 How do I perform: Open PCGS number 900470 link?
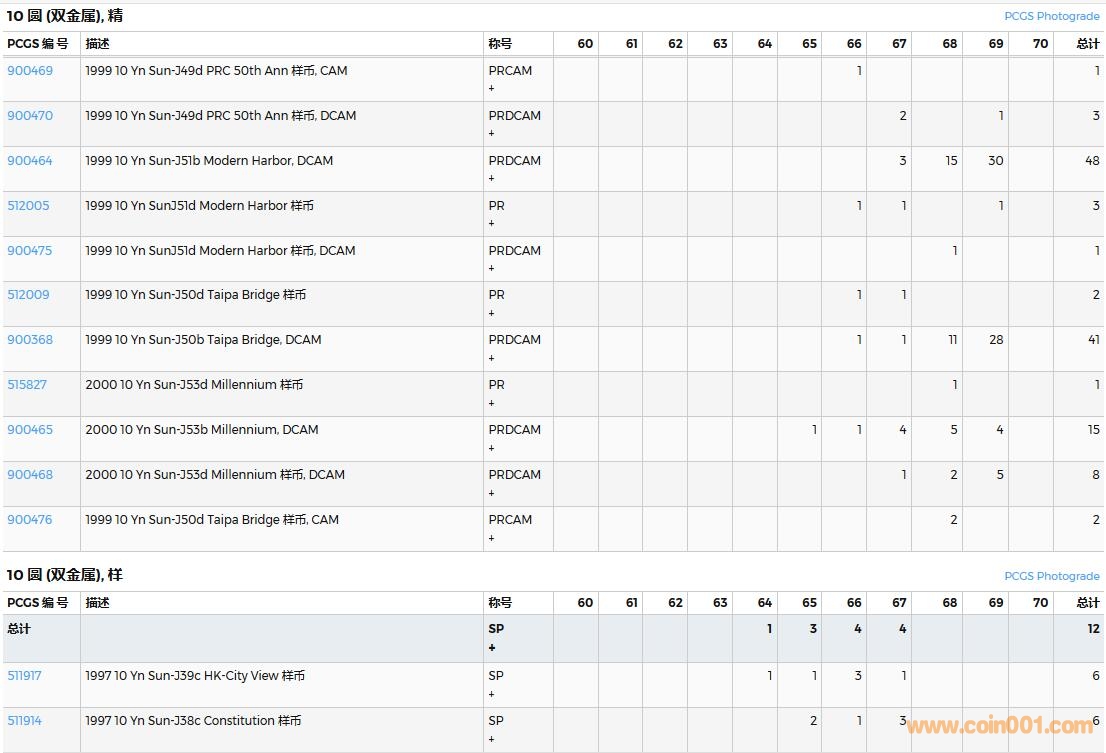tap(30, 116)
